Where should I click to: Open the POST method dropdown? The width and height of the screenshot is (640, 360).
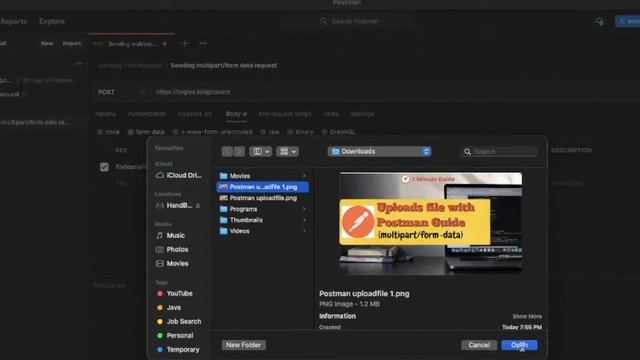tap(121, 92)
